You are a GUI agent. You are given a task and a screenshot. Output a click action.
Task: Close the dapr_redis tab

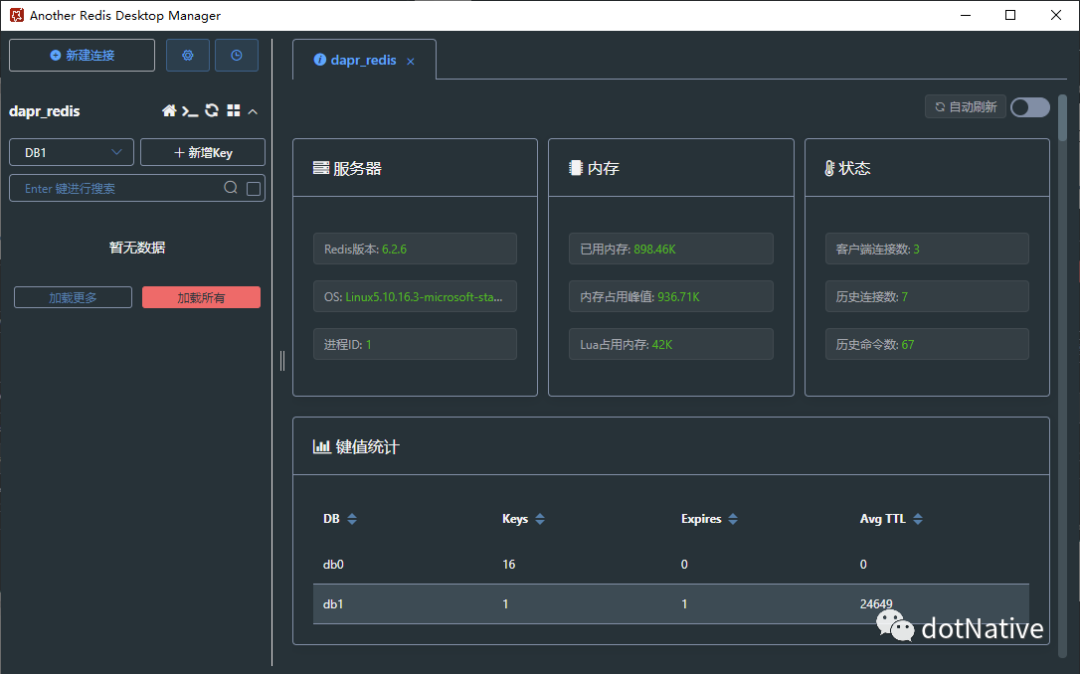pos(410,60)
